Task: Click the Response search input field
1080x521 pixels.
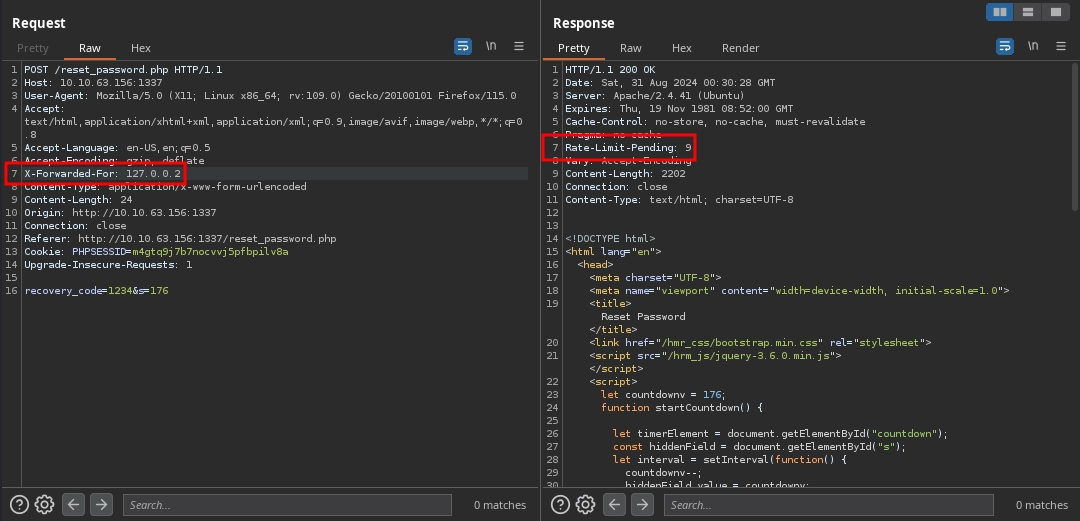Action: pyautogui.click(x=828, y=505)
